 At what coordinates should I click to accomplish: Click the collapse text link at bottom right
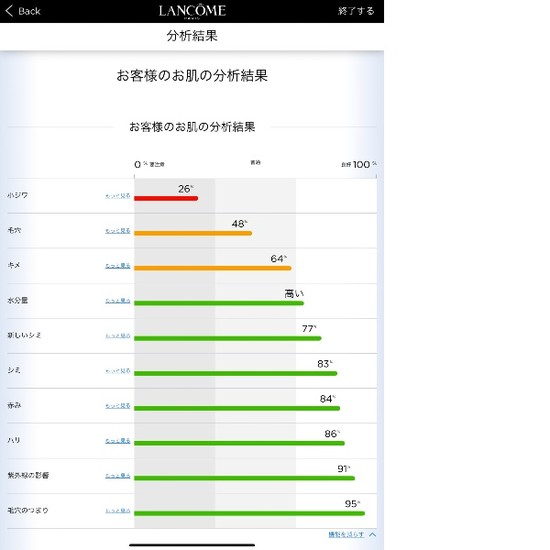click(x=346, y=535)
